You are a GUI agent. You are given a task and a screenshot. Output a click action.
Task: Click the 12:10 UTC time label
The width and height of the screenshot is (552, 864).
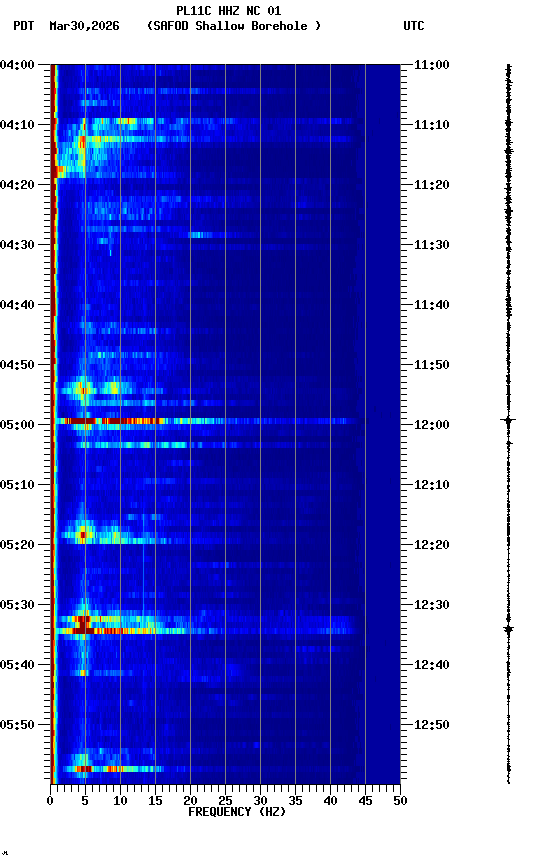coord(432,485)
